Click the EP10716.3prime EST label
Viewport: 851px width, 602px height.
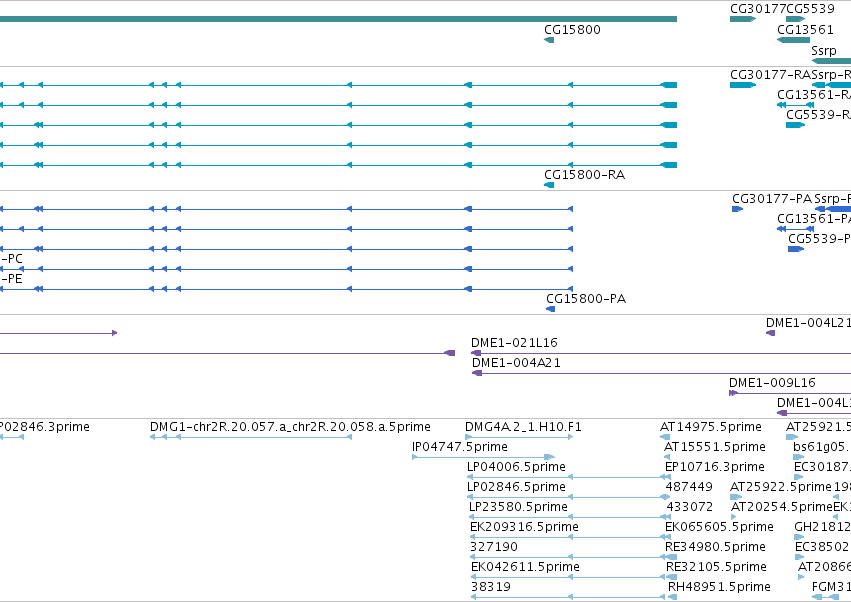click(715, 467)
